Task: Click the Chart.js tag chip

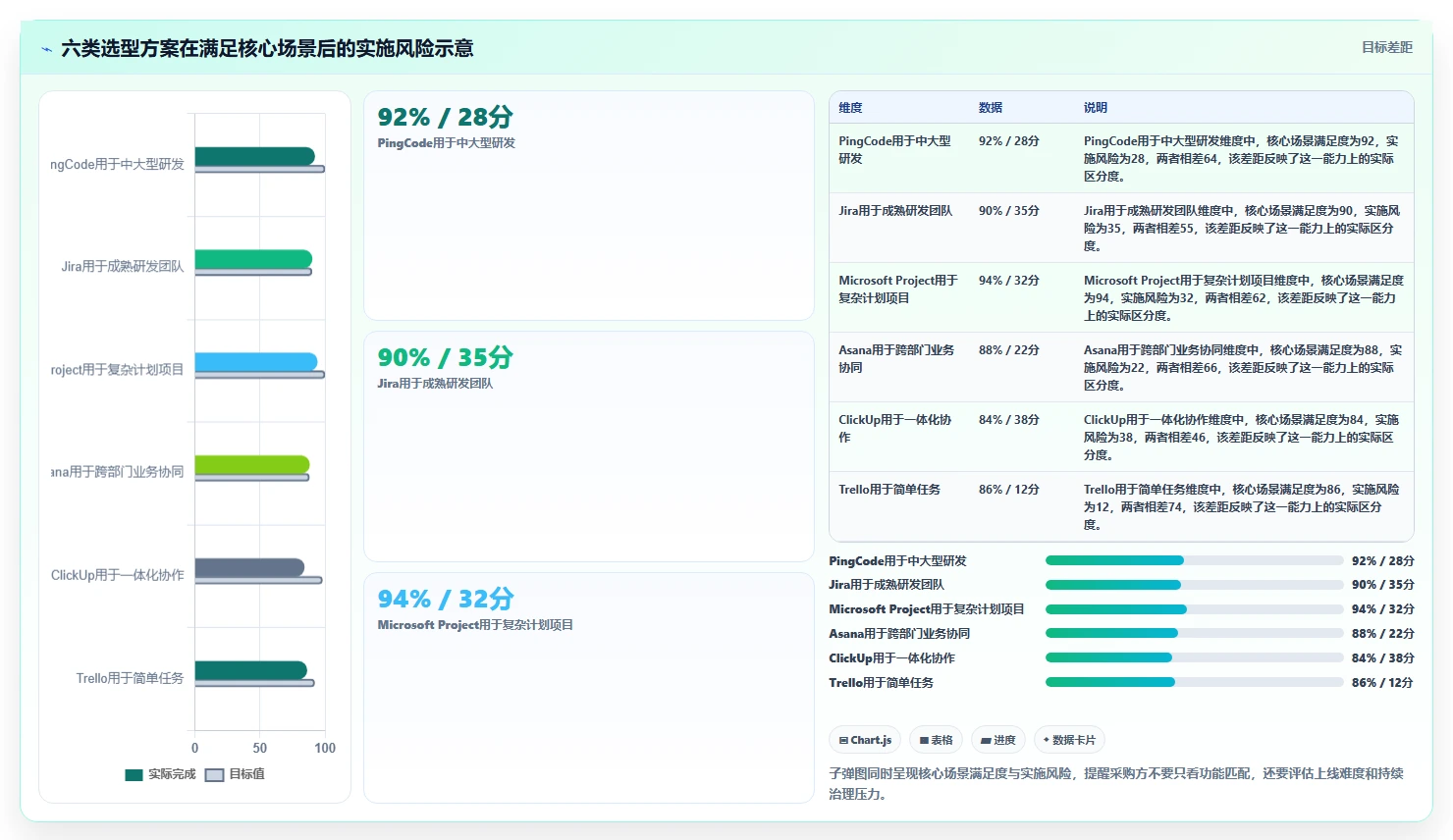Action: (865, 740)
